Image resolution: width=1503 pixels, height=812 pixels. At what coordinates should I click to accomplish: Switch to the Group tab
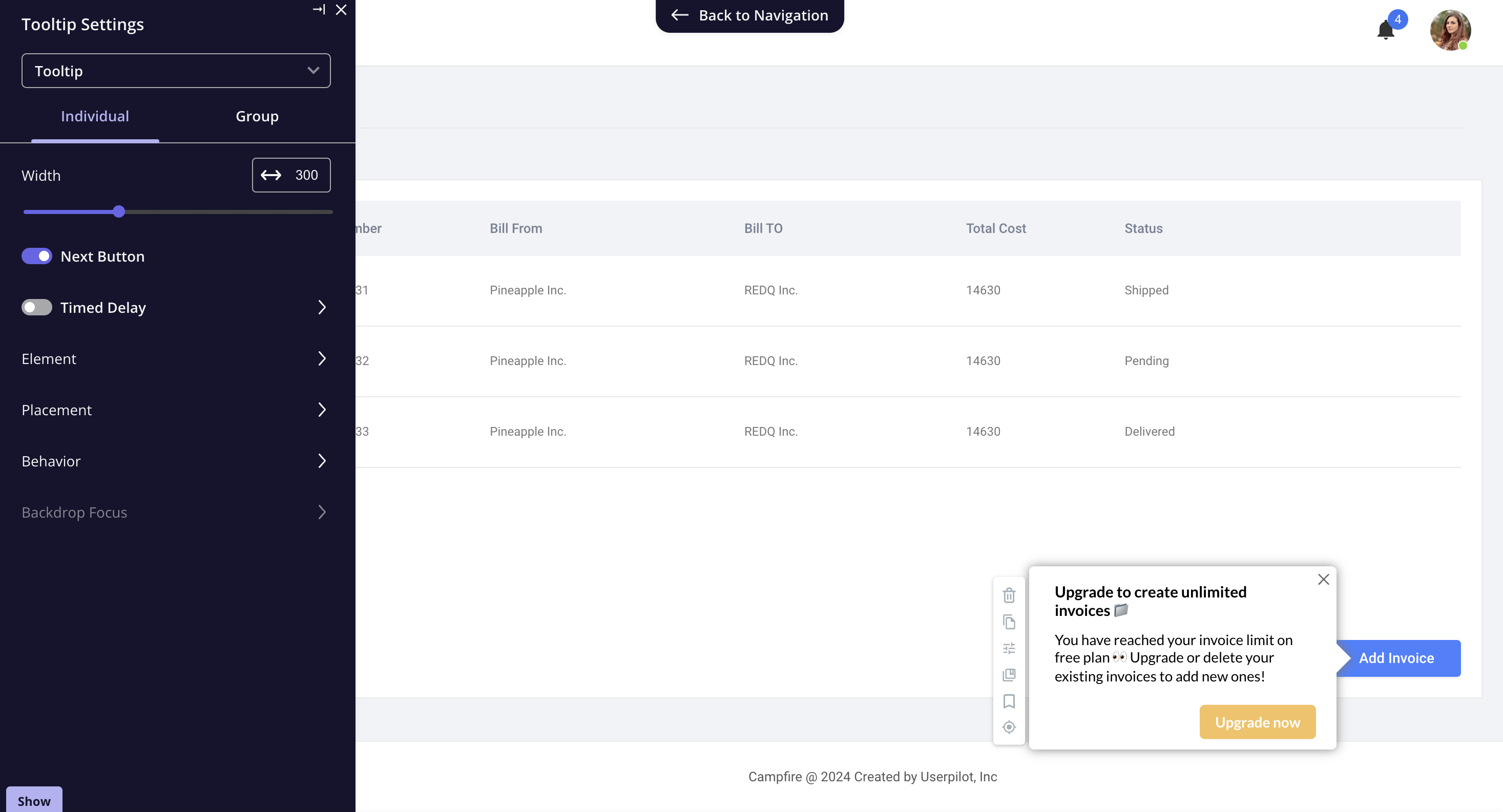click(257, 116)
